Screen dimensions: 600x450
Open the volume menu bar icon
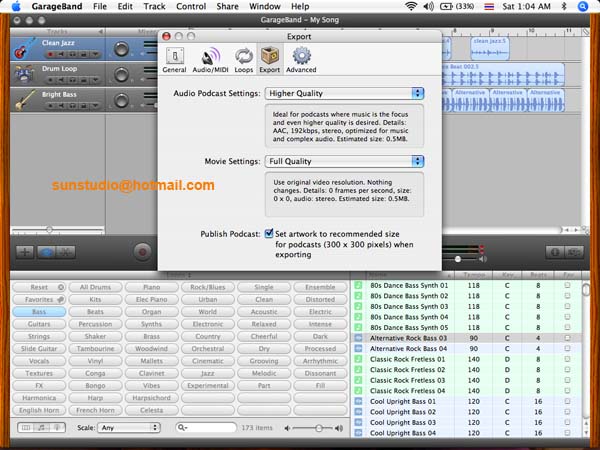429,7
